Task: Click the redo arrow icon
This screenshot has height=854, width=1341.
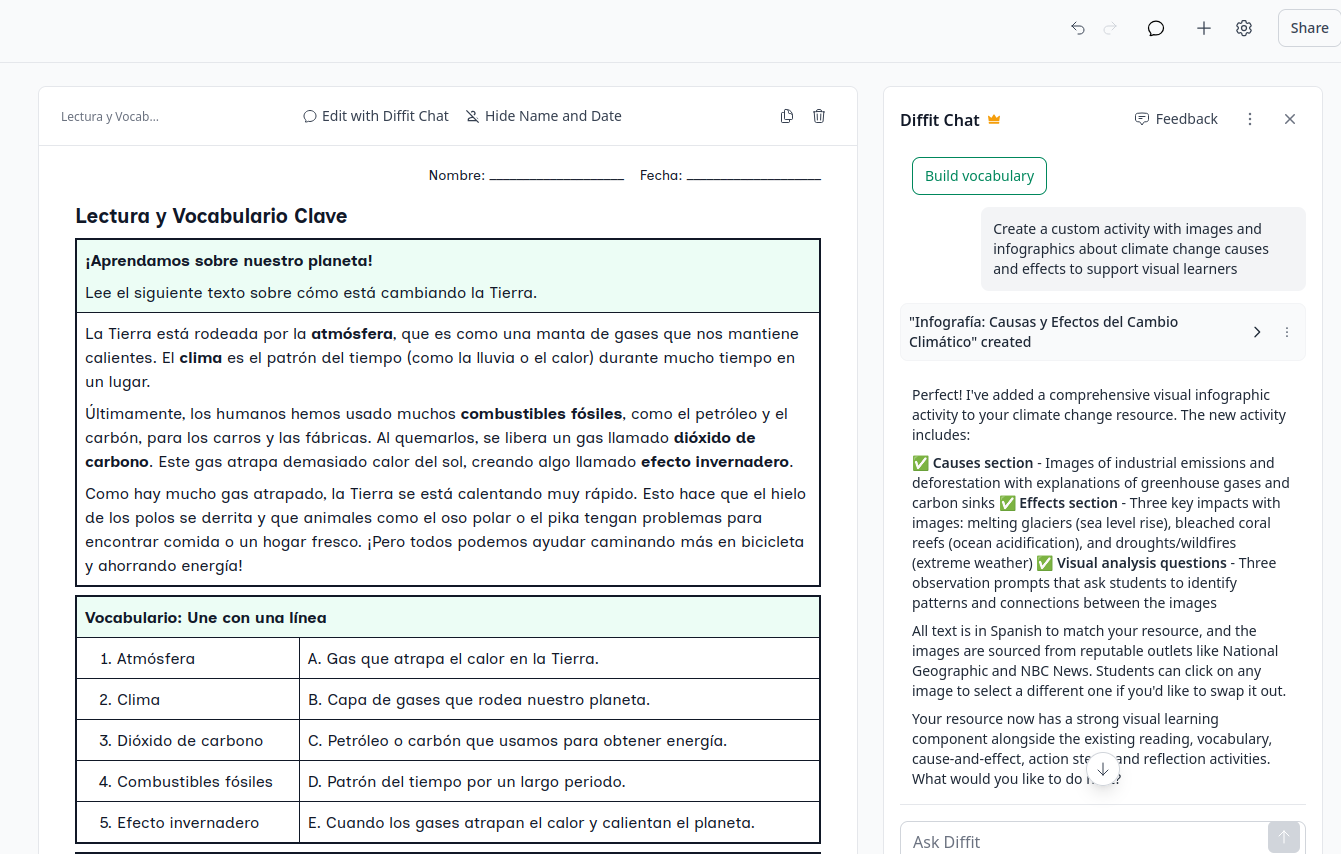Action: point(1110,28)
